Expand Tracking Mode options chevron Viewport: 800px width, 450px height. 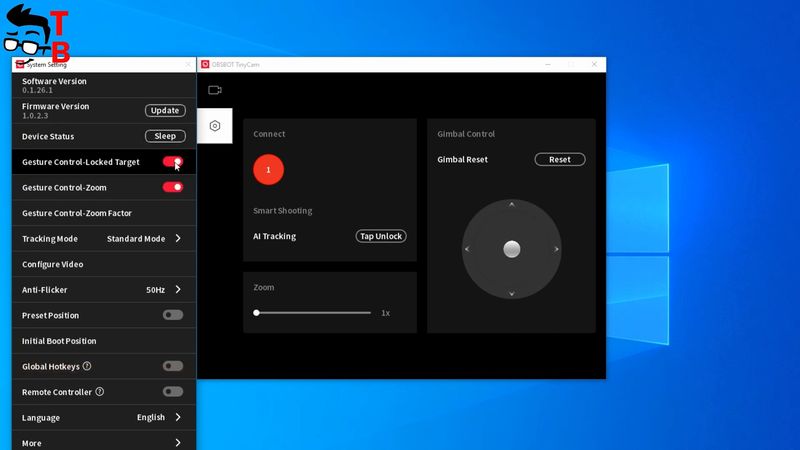(x=178, y=238)
